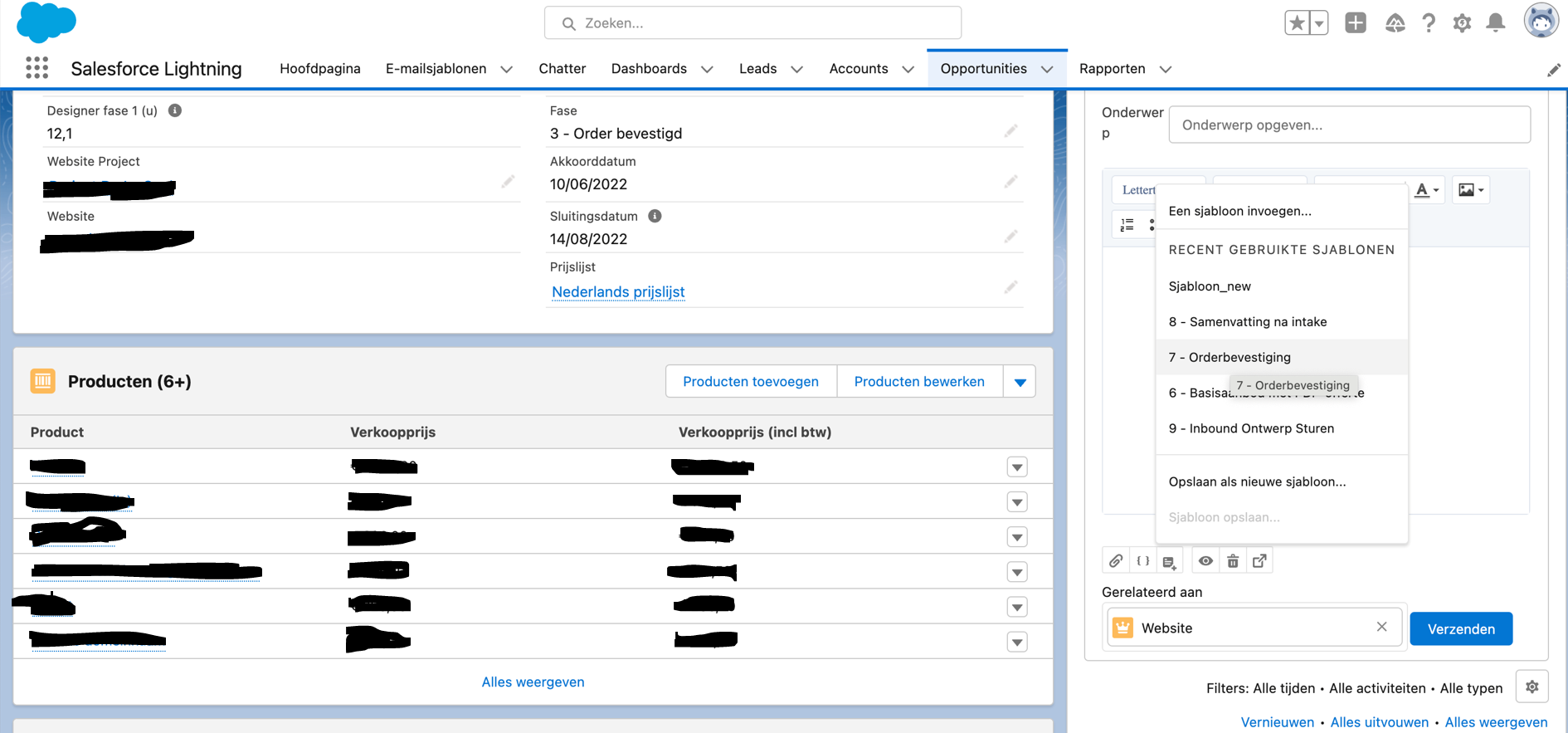Click the clear email trash icon
The height and width of the screenshot is (733, 1568).
click(1233, 561)
